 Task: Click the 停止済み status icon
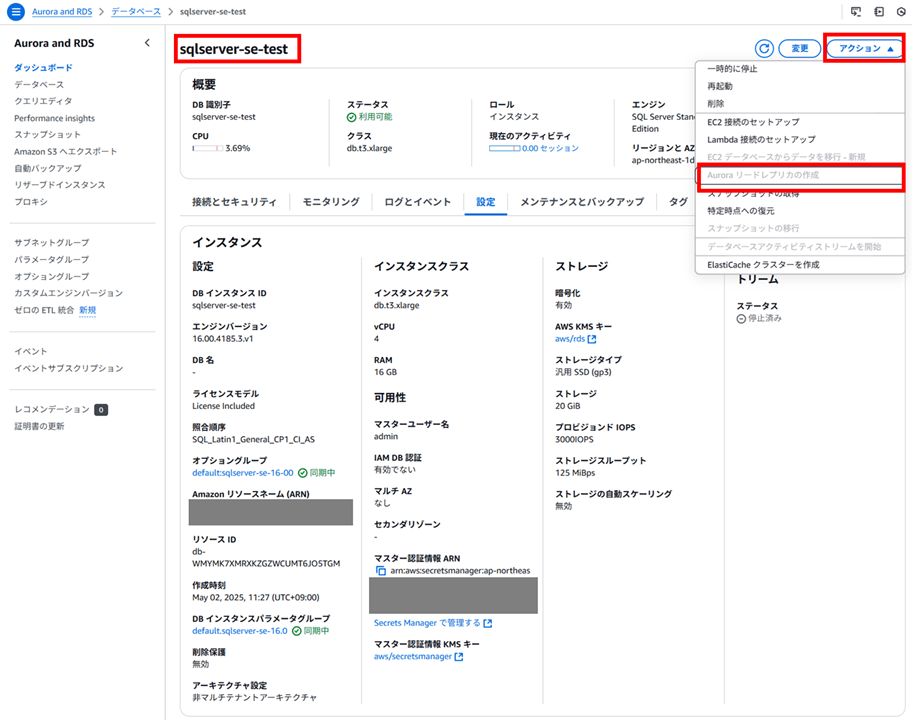[741, 318]
